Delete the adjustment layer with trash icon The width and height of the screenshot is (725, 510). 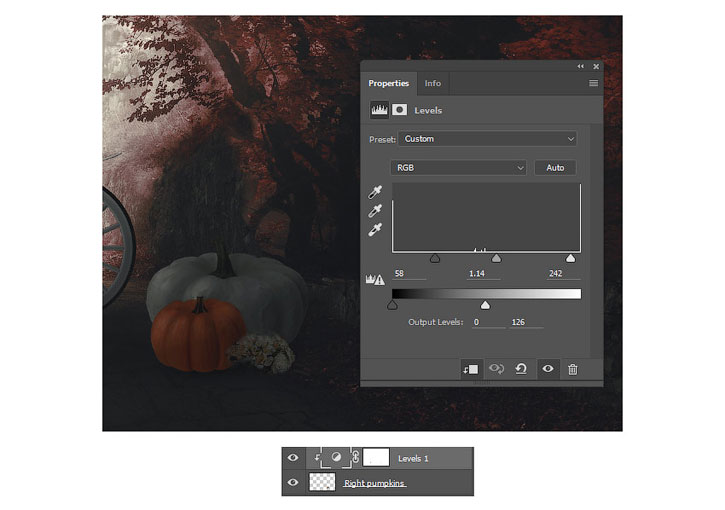pyautogui.click(x=572, y=369)
